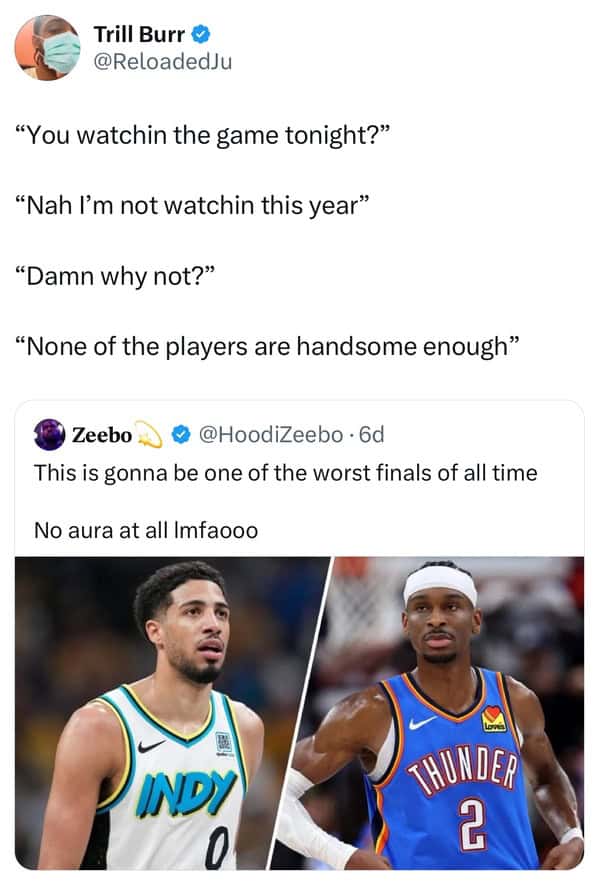Open Trill Burr's masked profile avatar
Viewport: 599px width, 885px height.
click(48, 47)
